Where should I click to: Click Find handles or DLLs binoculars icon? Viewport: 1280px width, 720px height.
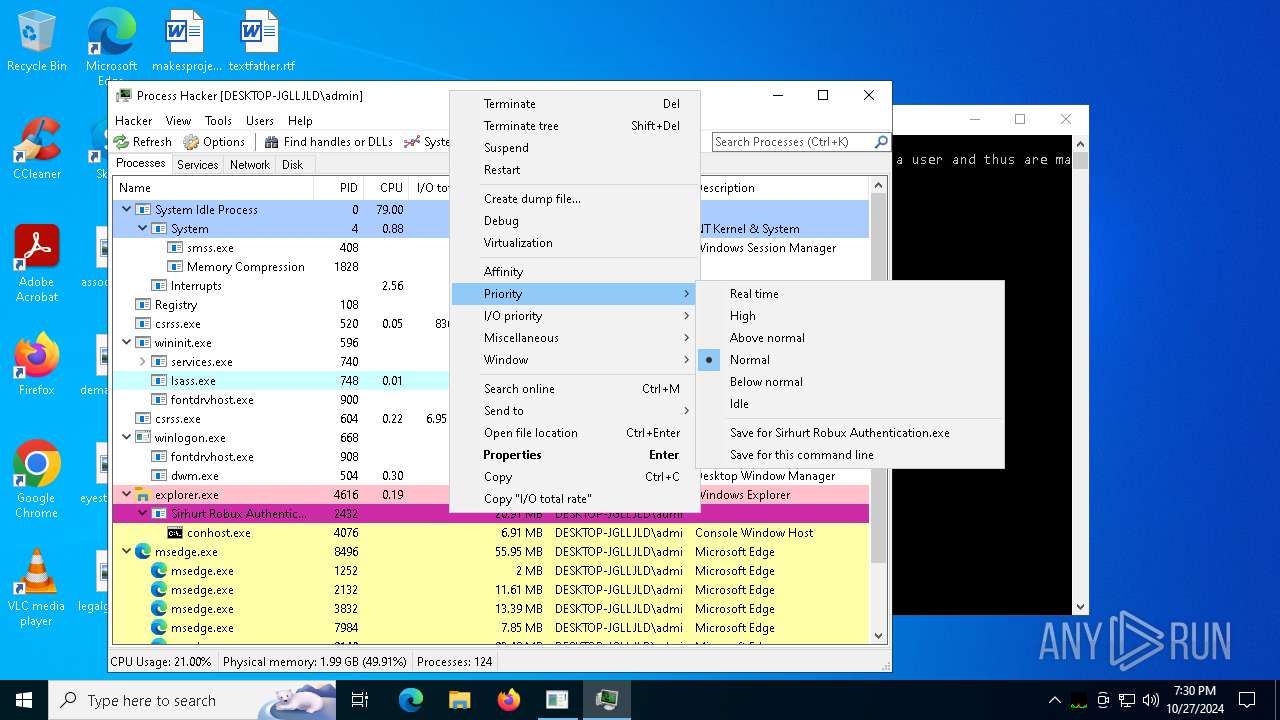(271, 142)
